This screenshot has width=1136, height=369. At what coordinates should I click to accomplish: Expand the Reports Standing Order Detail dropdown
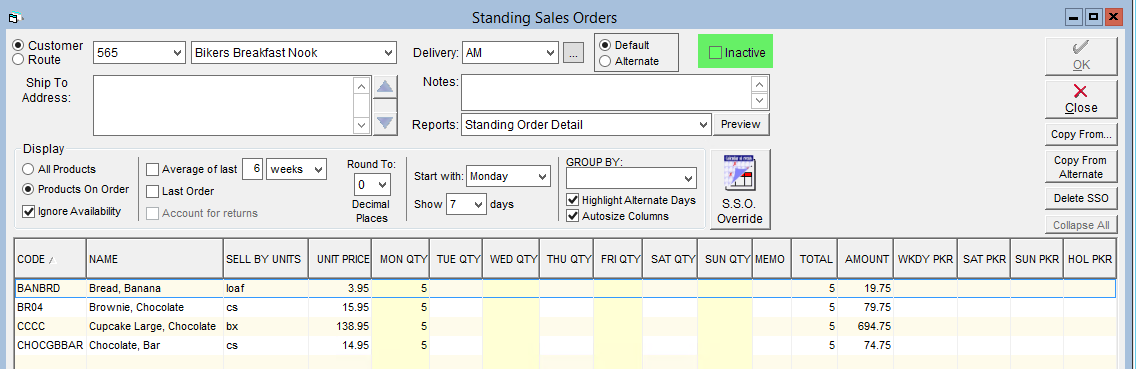(x=586, y=125)
